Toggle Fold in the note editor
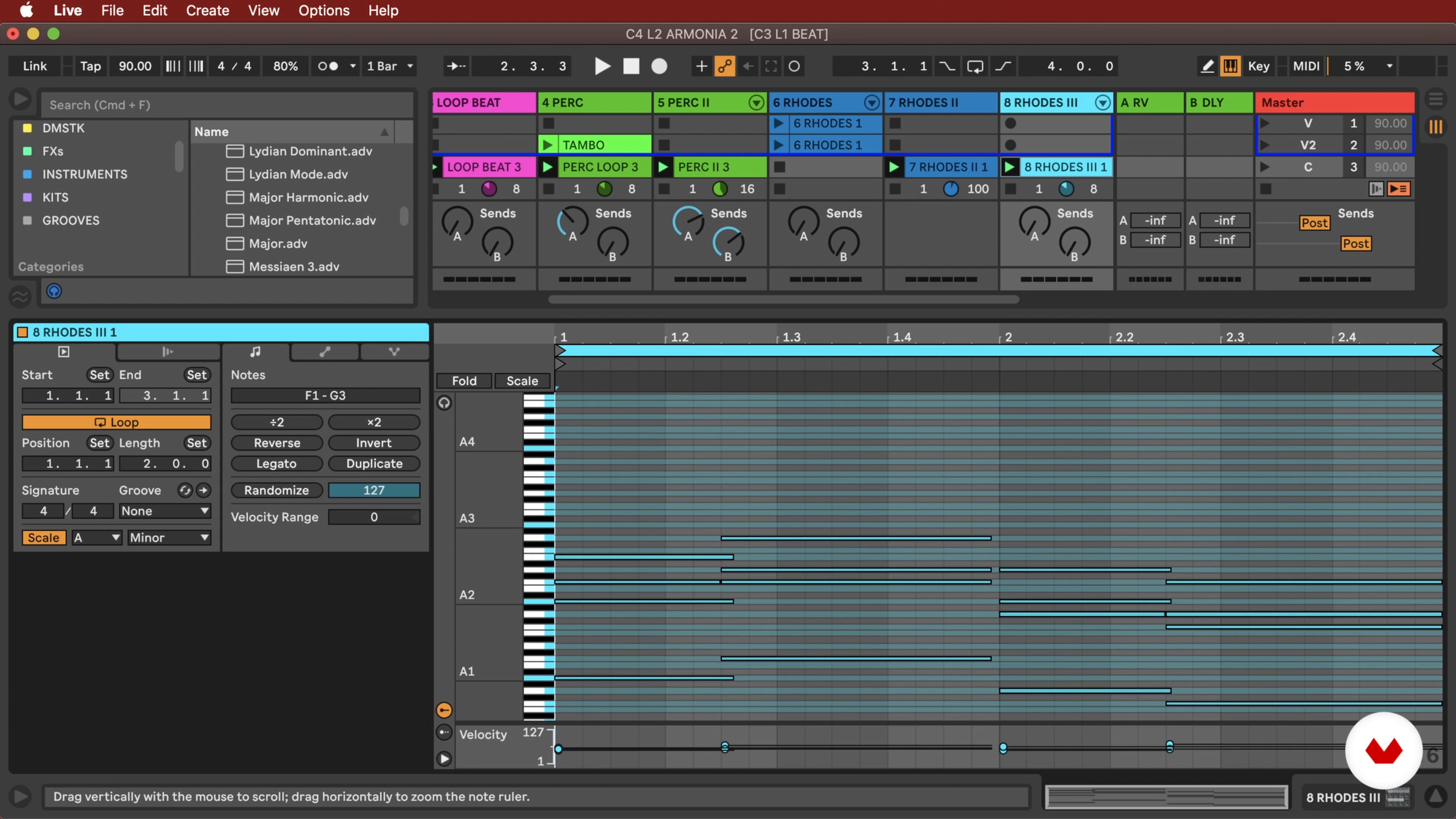This screenshot has height=819, width=1456. coord(464,381)
